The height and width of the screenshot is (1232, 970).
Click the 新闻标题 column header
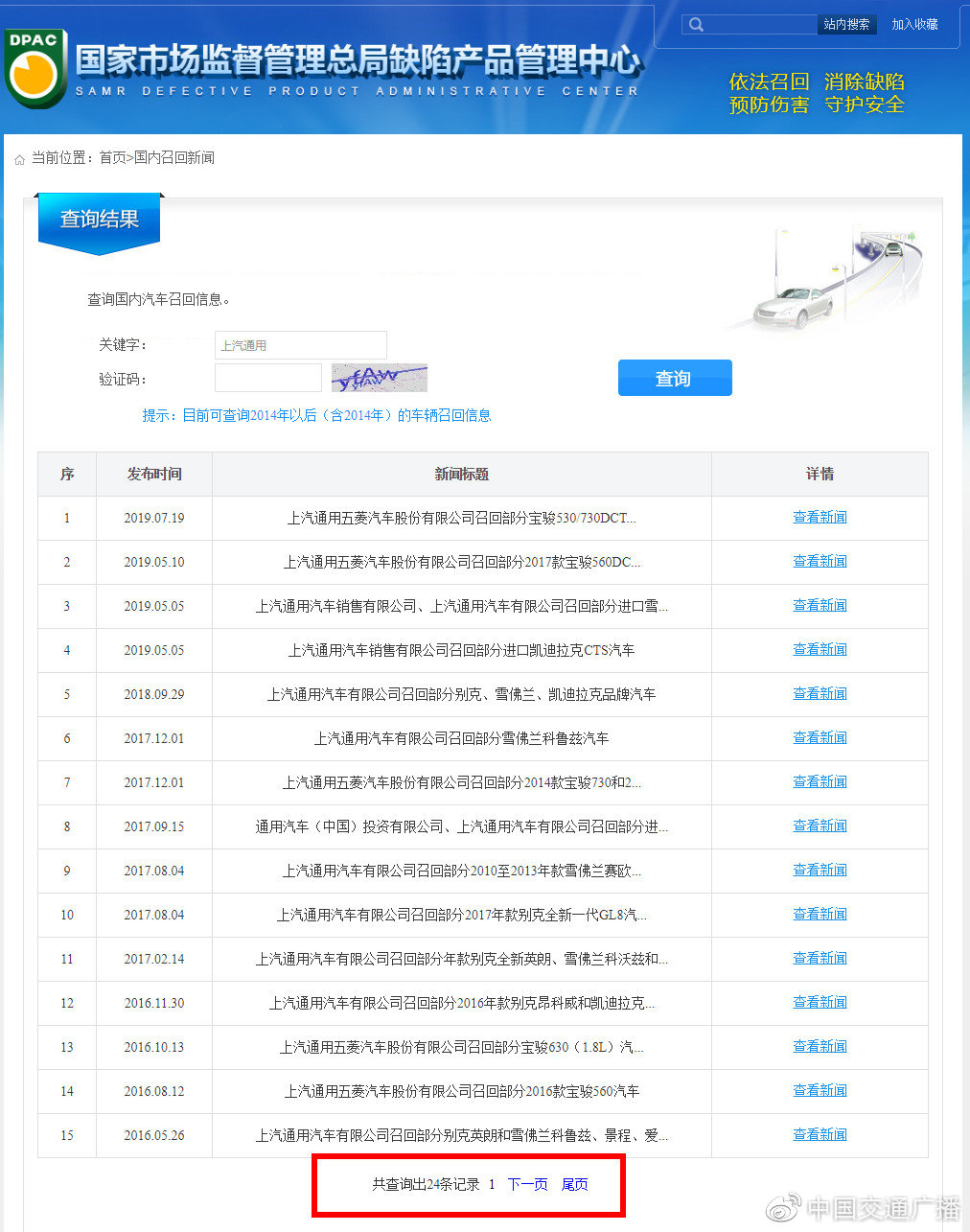pos(461,474)
